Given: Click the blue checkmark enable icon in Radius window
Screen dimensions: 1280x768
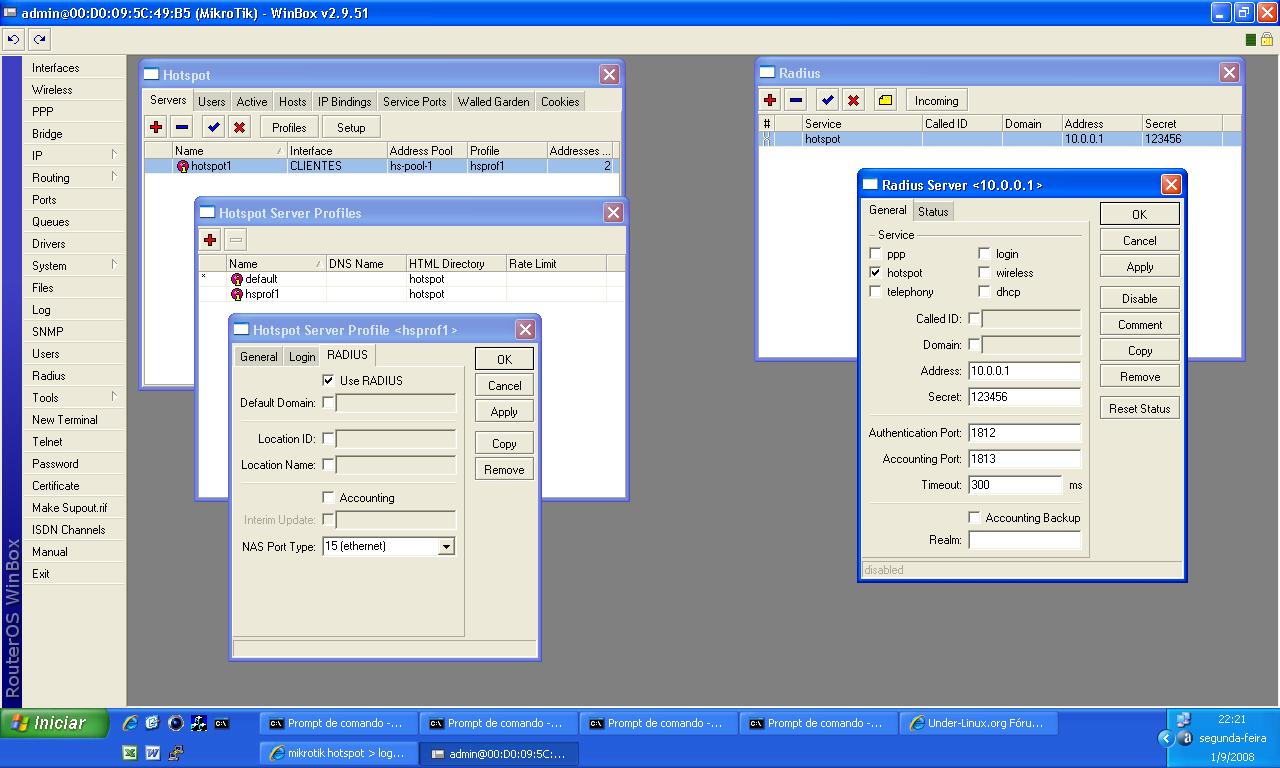Looking at the screenshot, I should point(827,100).
